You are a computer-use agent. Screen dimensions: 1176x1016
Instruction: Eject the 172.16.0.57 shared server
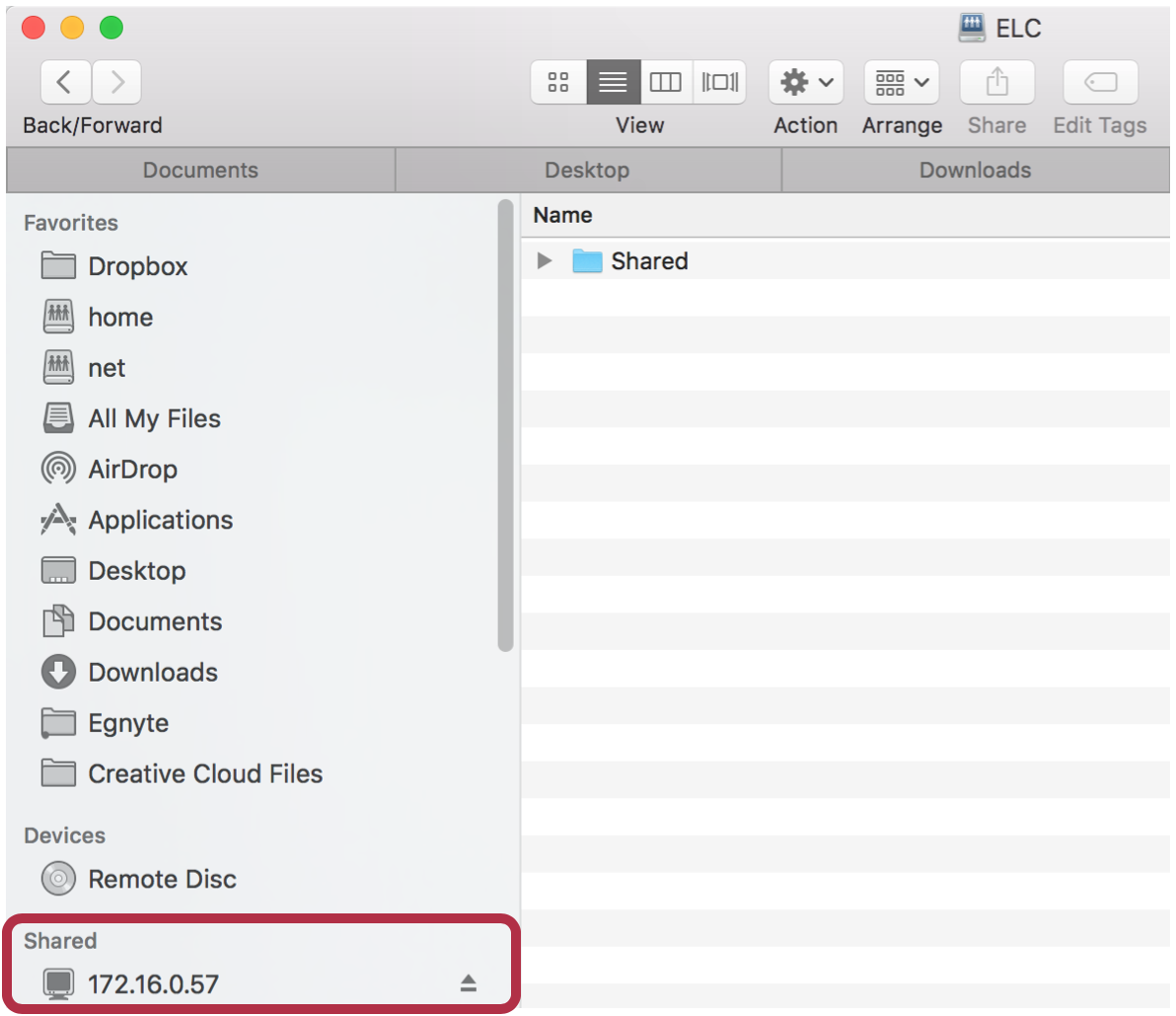(x=469, y=983)
